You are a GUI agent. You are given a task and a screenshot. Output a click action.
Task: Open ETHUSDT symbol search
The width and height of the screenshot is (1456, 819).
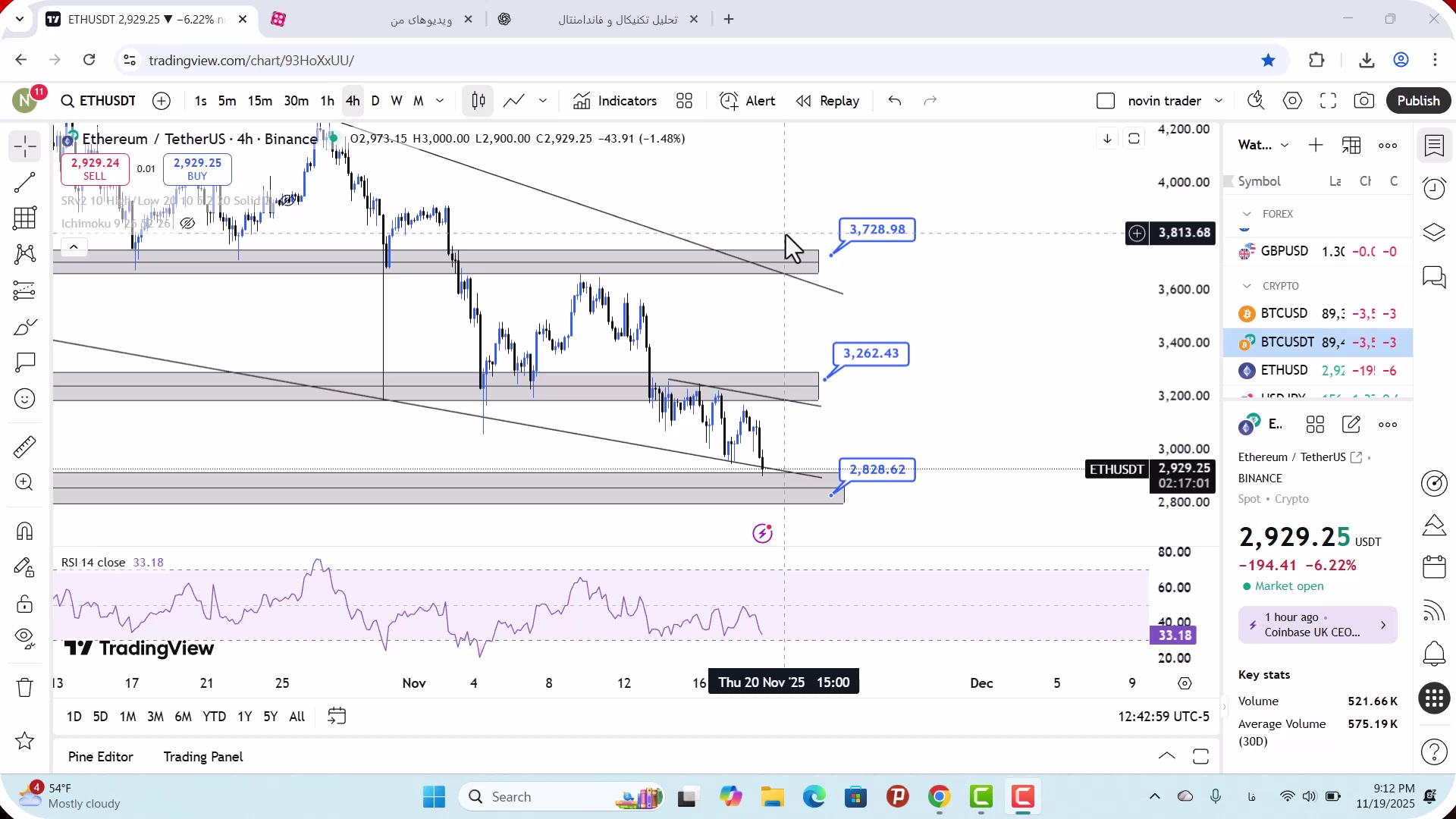click(98, 101)
